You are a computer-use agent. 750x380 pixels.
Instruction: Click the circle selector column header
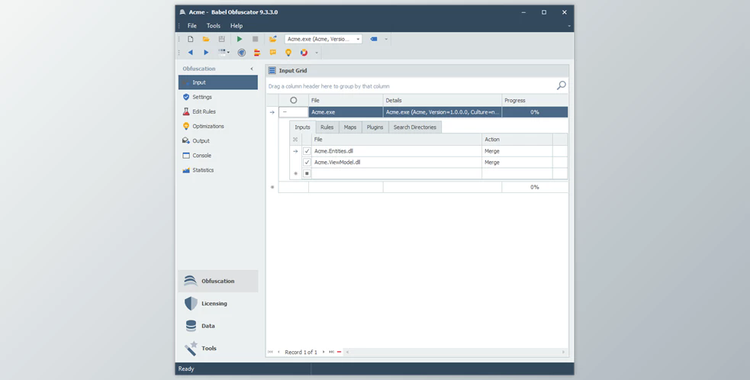click(x=294, y=101)
